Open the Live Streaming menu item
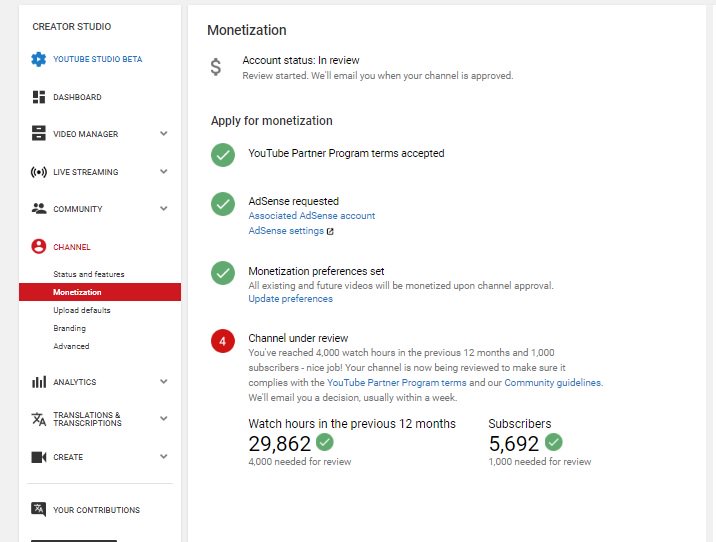Viewport: 716px width, 542px height. [85, 172]
